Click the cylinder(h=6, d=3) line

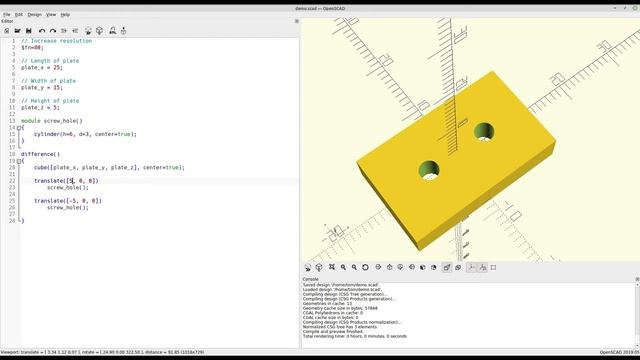click(85, 134)
